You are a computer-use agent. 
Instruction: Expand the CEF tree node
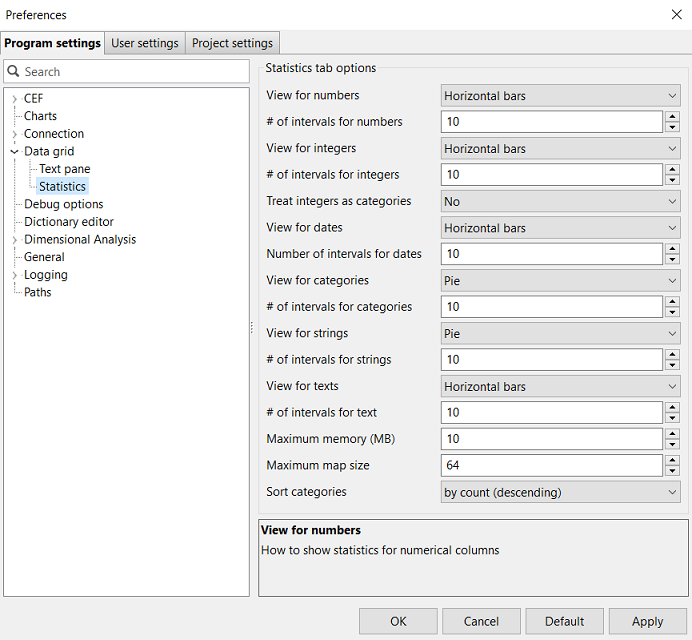tap(15, 99)
